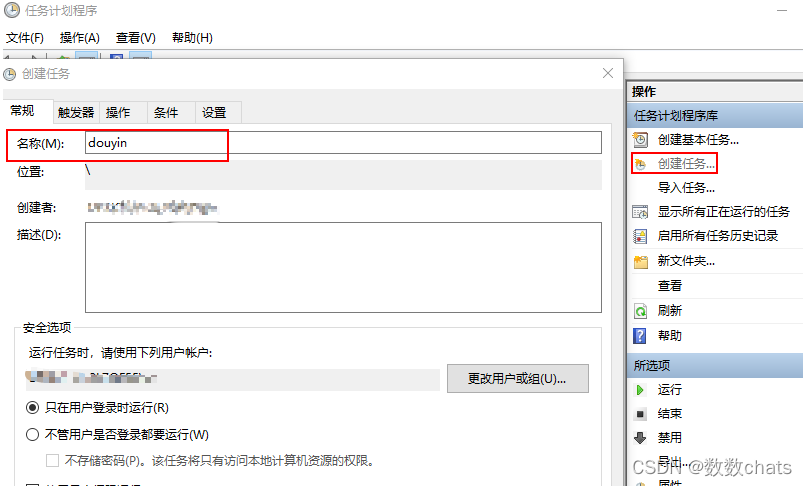The height and width of the screenshot is (486, 807).
Task: Click the Create Basic Task clock icon
Action: click(640, 140)
